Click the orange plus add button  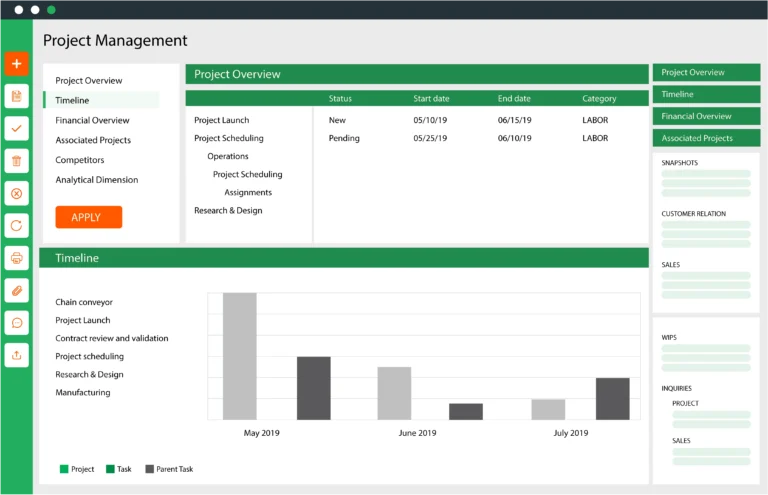(16, 64)
